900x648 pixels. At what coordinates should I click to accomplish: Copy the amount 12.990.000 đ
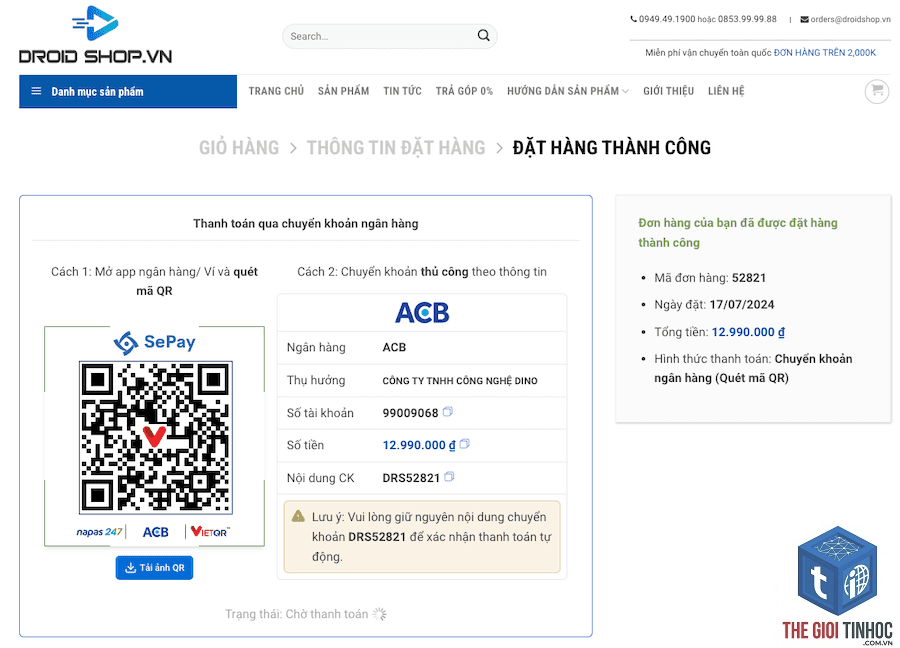click(x=465, y=444)
